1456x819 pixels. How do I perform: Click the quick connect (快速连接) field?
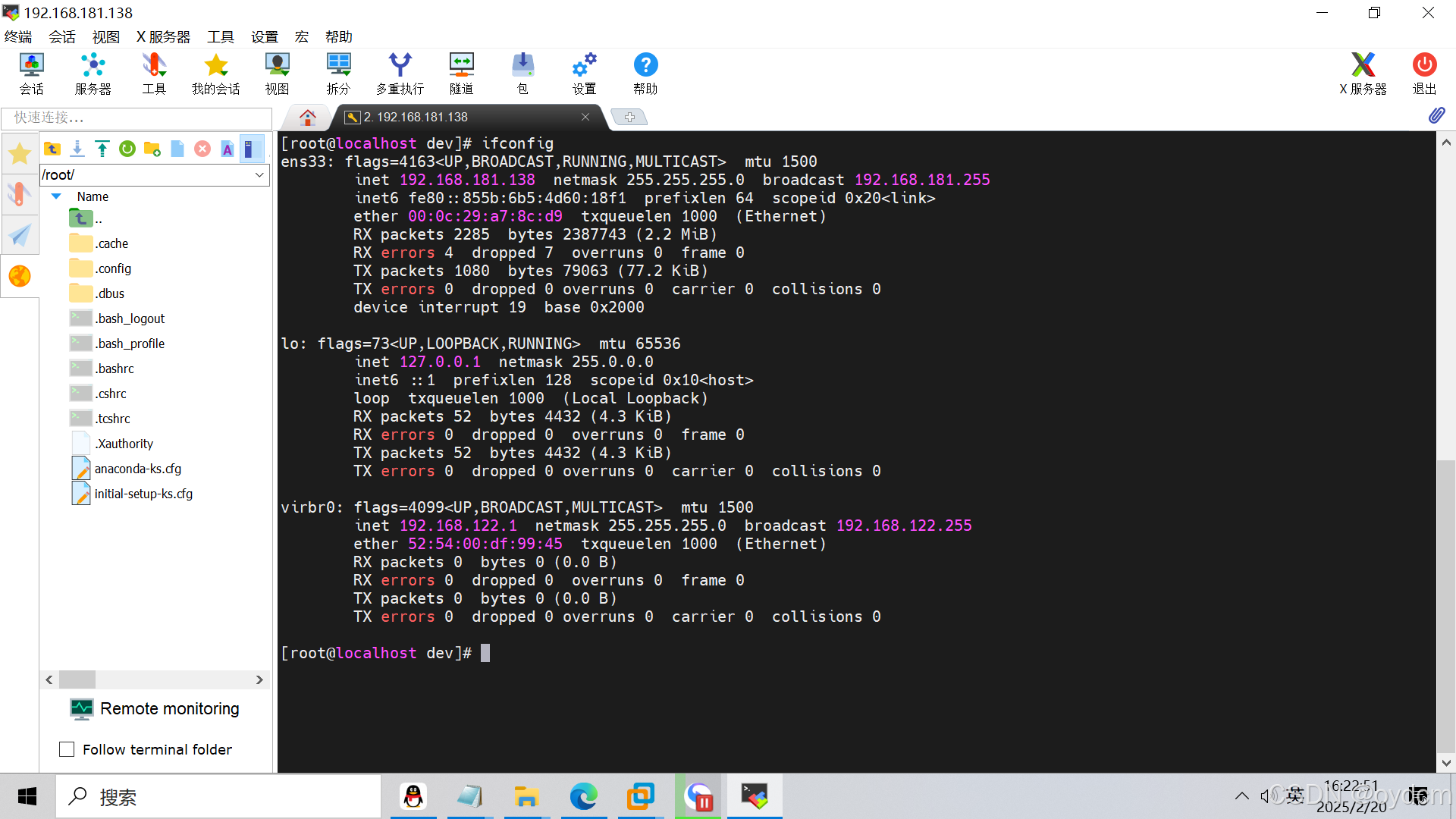pos(136,118)
